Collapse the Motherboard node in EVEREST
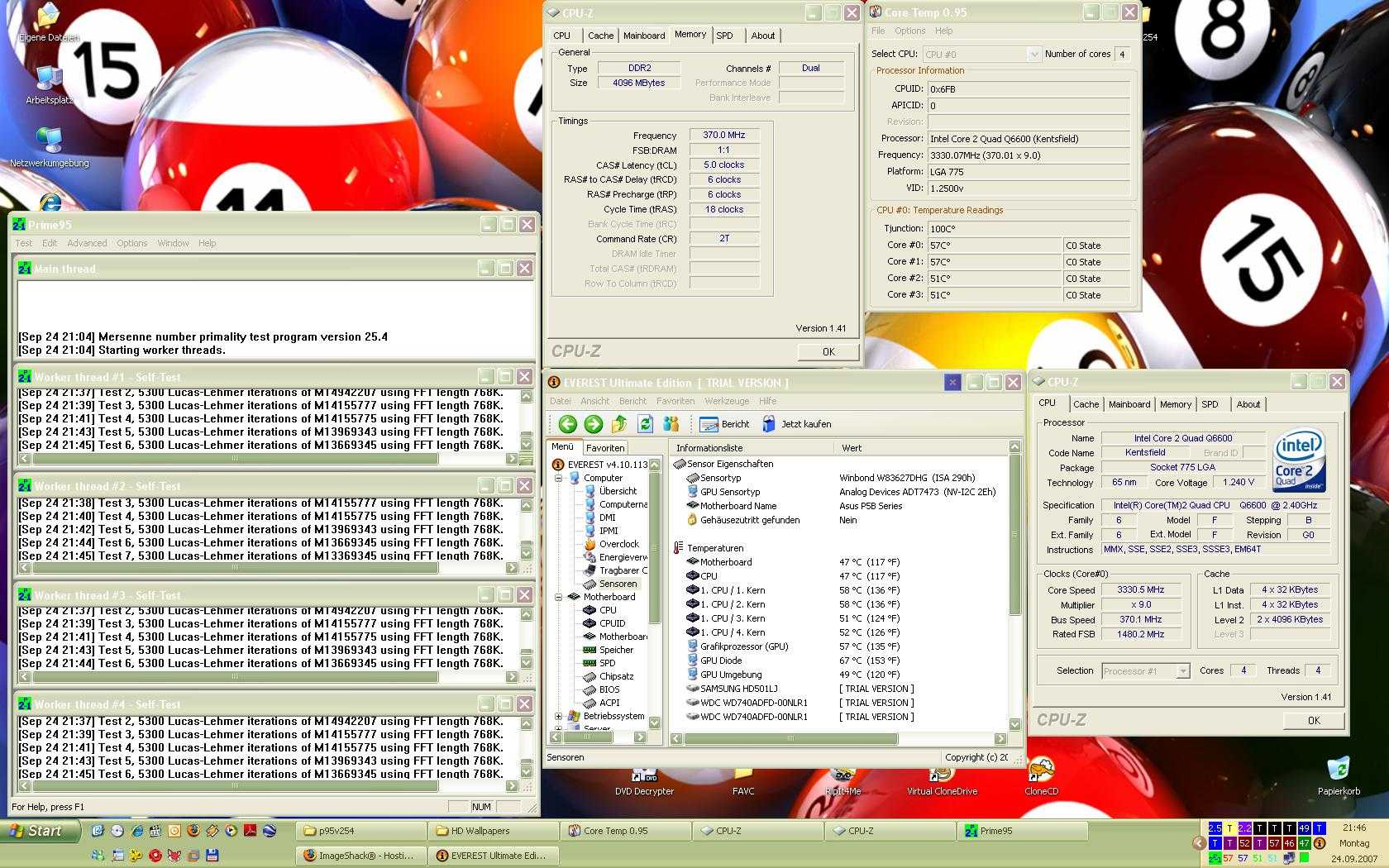This screenshot has width=1389, height=868. (x=559, y=597)
